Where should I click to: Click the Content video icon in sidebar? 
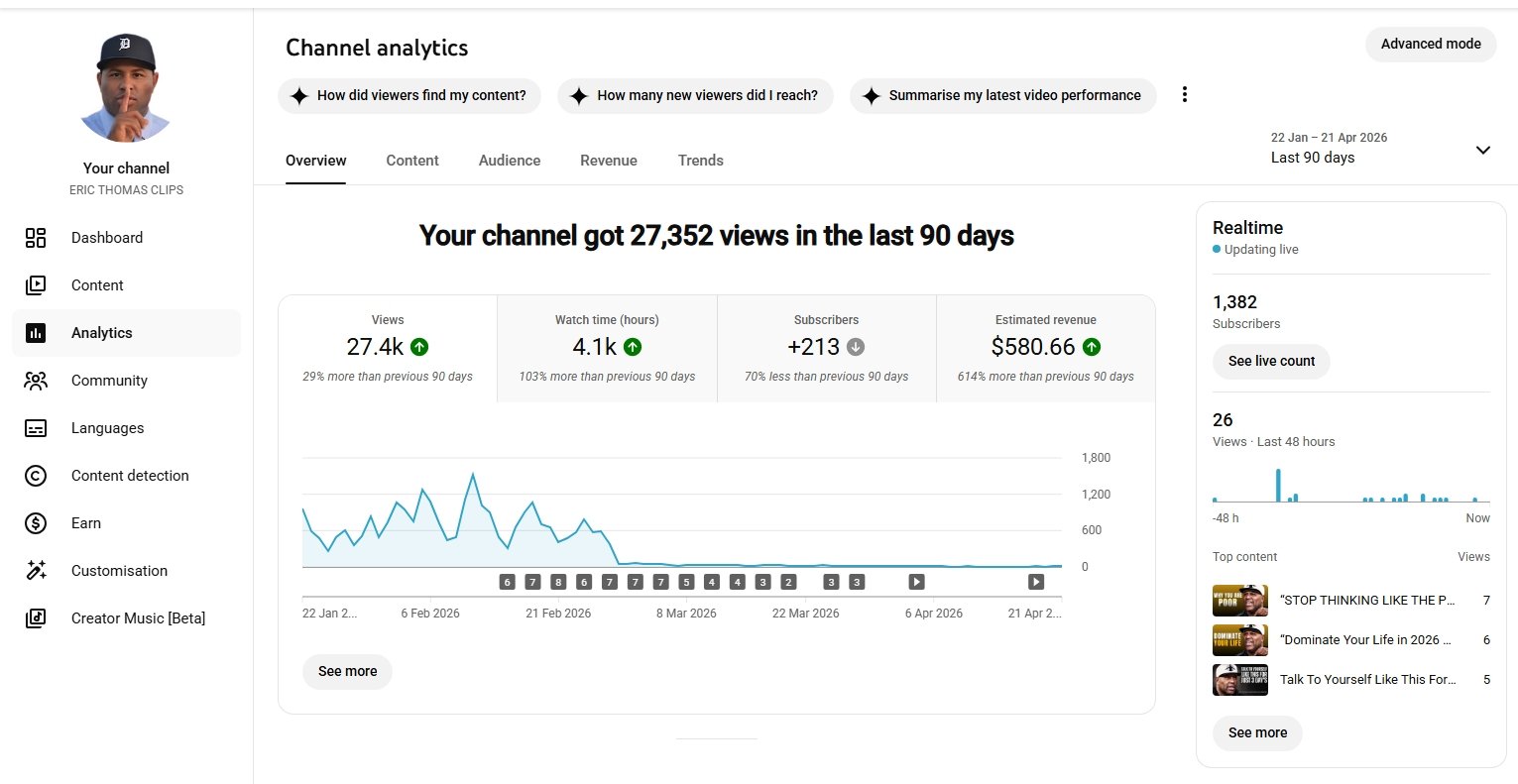point(36,285)
